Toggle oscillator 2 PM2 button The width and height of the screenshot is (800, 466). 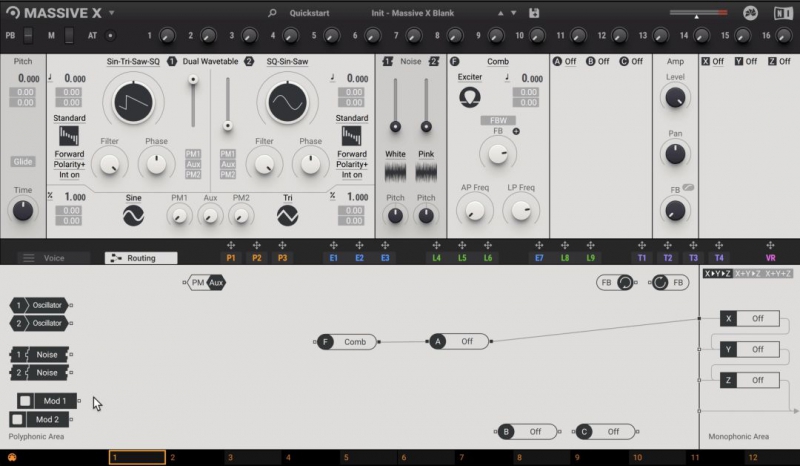[x=228, y=175]
